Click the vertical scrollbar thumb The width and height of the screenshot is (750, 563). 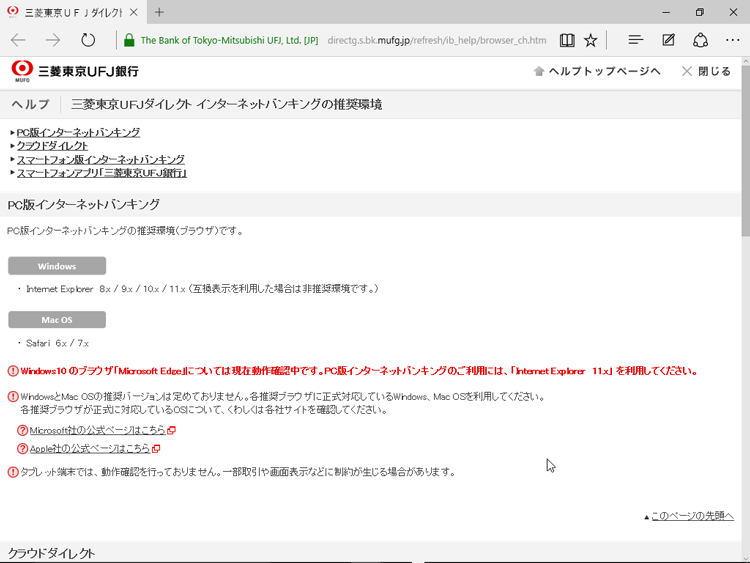(744, 150)
